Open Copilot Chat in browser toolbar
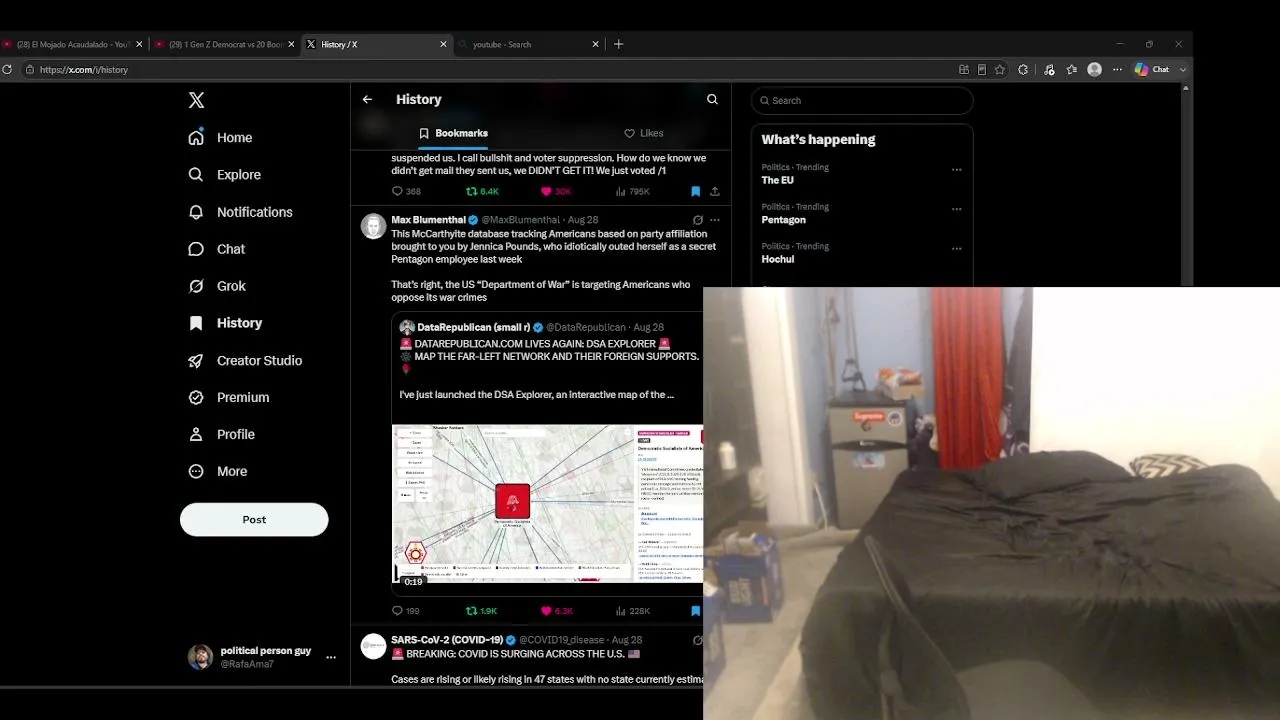The image size is (1280, 720). pos(1152,70)
